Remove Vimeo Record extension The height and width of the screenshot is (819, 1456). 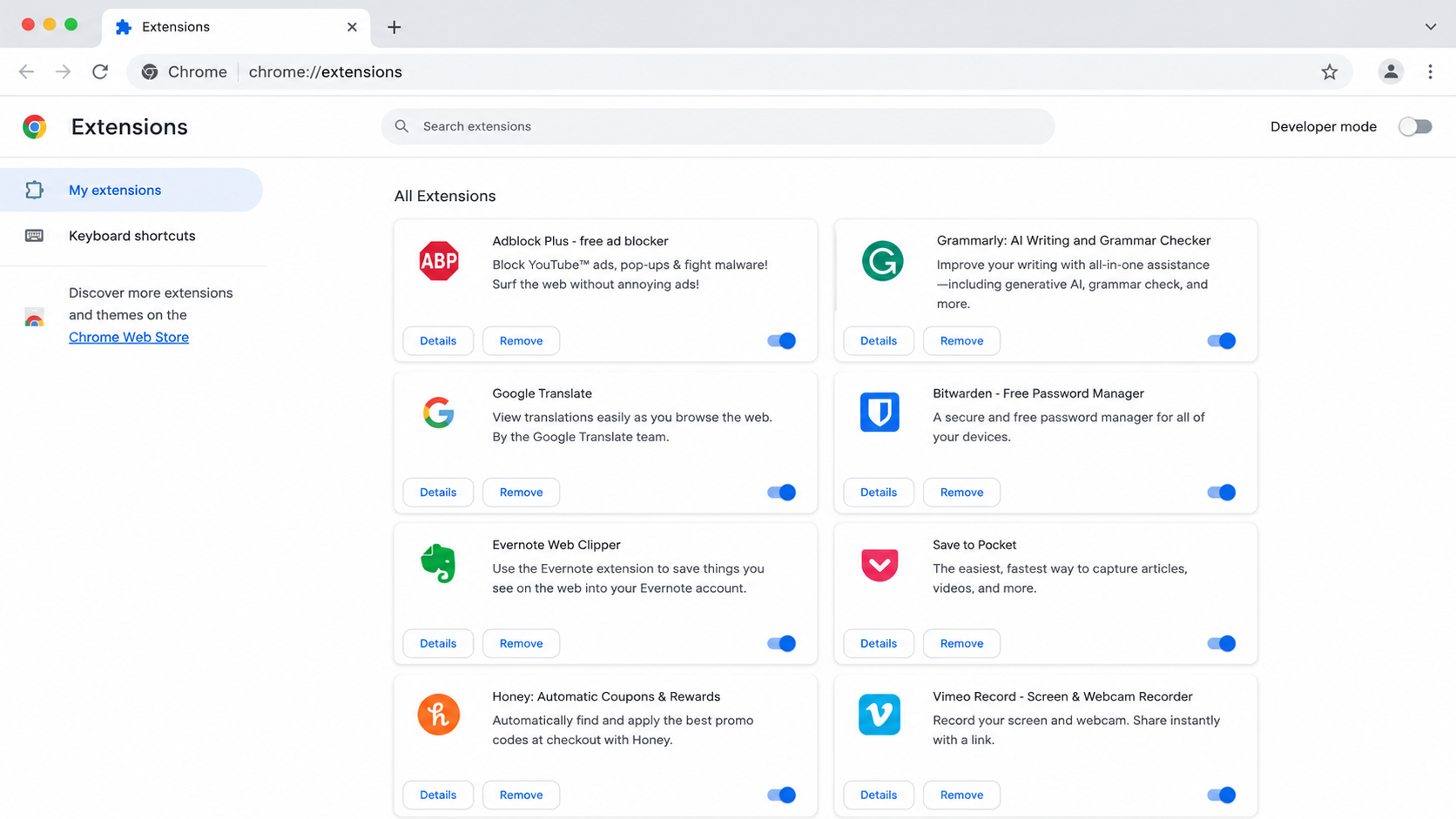(x=961, y=796)
